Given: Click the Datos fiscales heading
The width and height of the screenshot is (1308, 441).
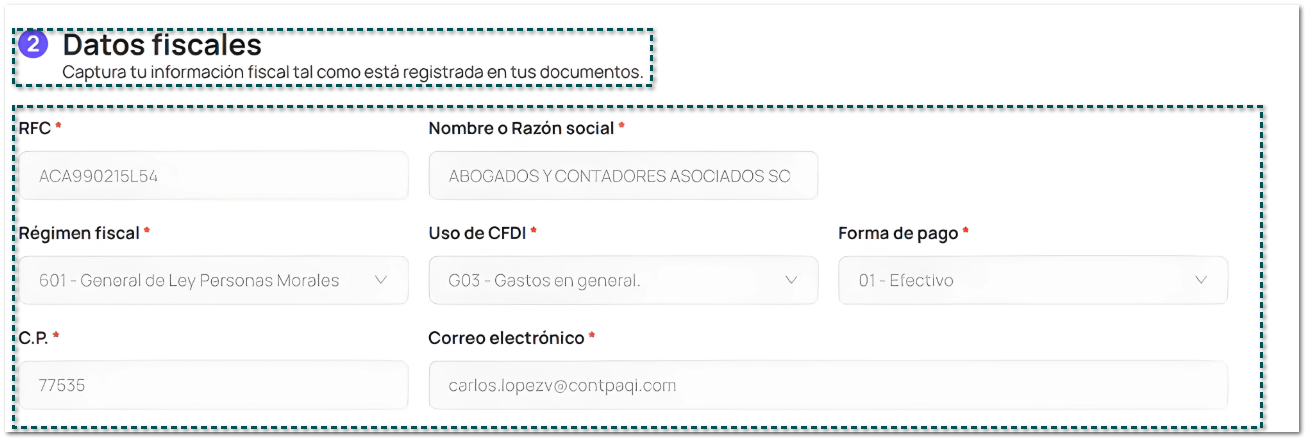Looking at the screenshot, I should click(x=162, y=45).
